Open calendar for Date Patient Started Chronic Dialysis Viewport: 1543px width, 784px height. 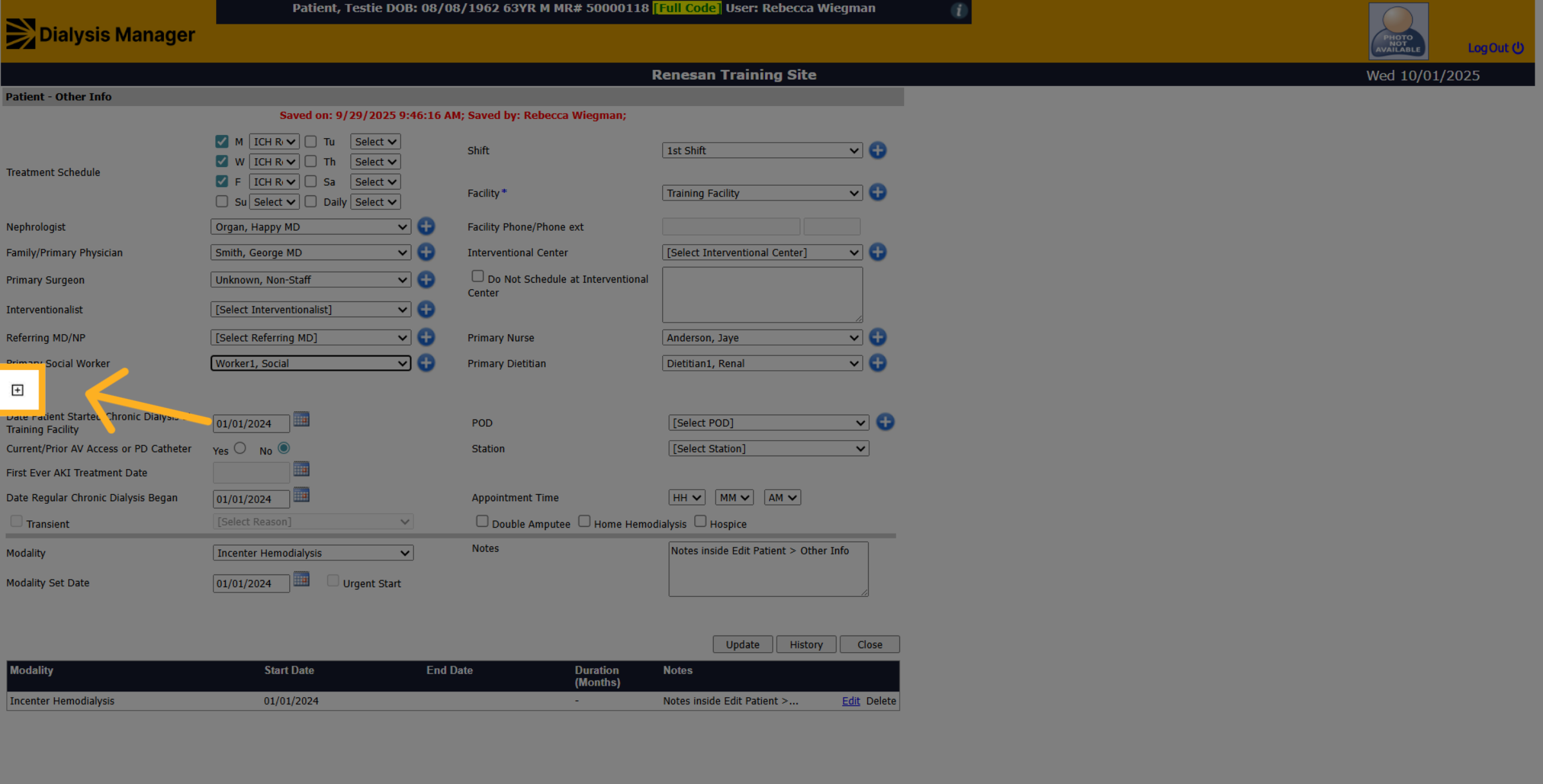tap(301, 419)
